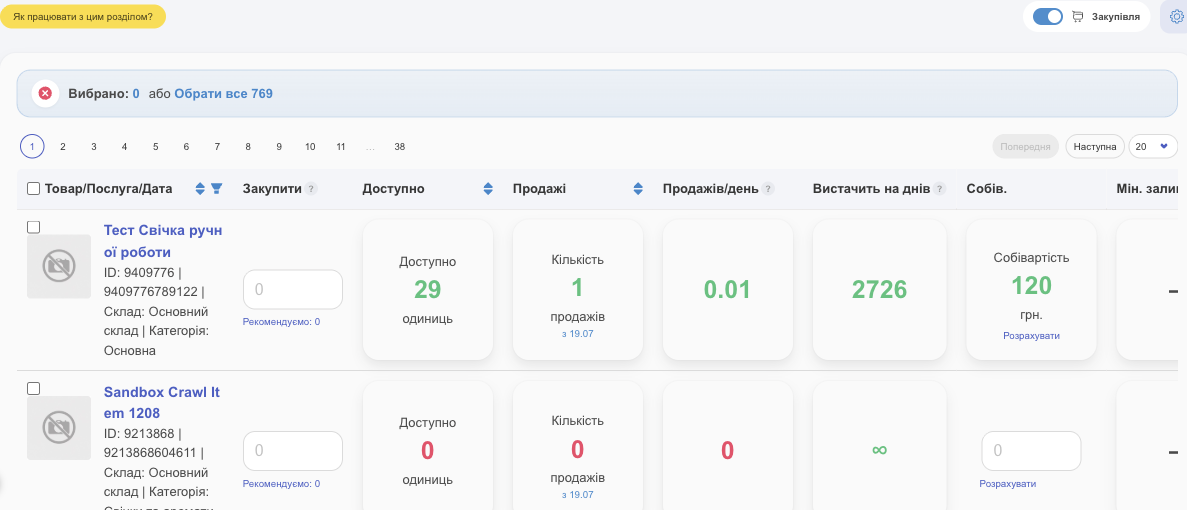The height and width of the screenshot is (510, 1187).
Task: Go to page 6
Action: pos(186,147)
